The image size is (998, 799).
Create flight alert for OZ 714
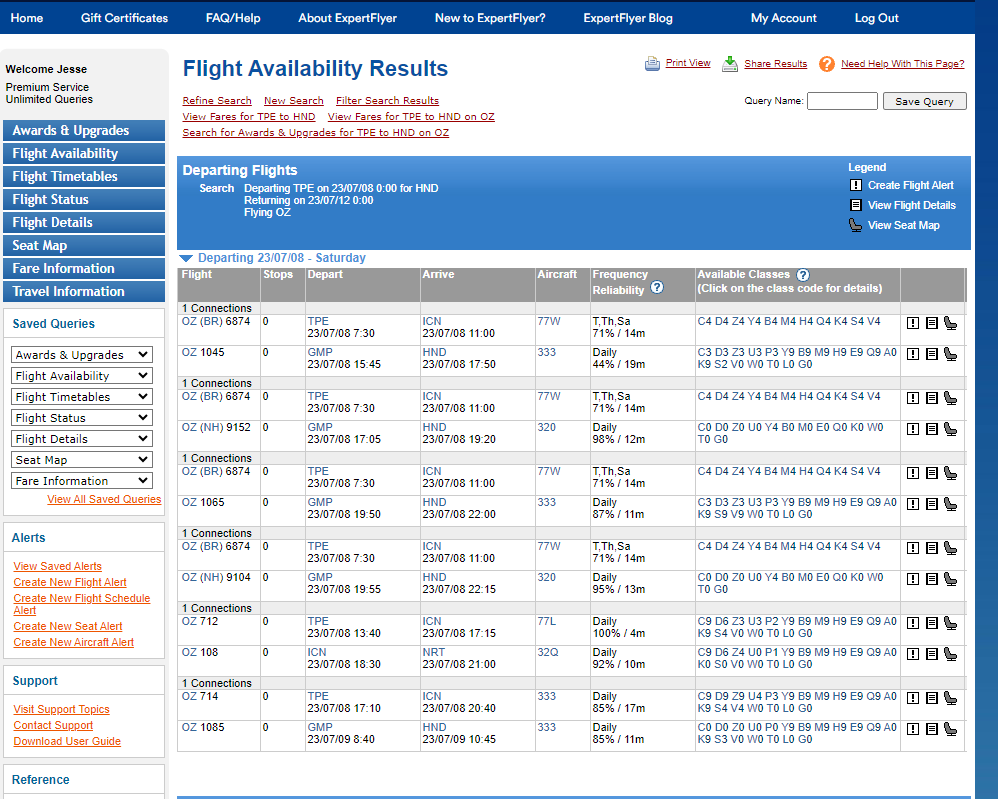(x=913, y=698)
